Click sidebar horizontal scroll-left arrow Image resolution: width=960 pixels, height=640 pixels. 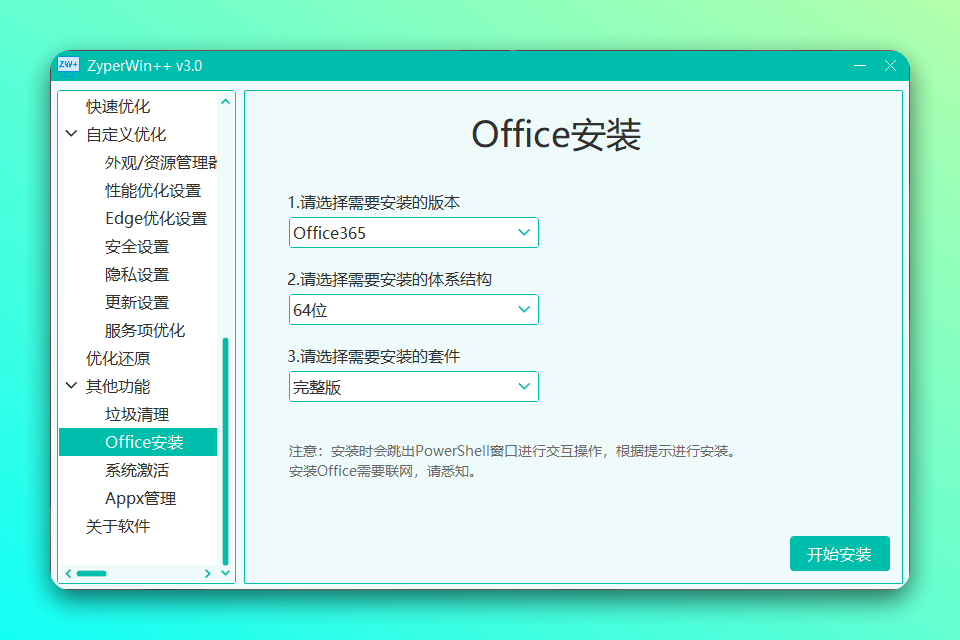pyautogui.click(x=68, y=574)
